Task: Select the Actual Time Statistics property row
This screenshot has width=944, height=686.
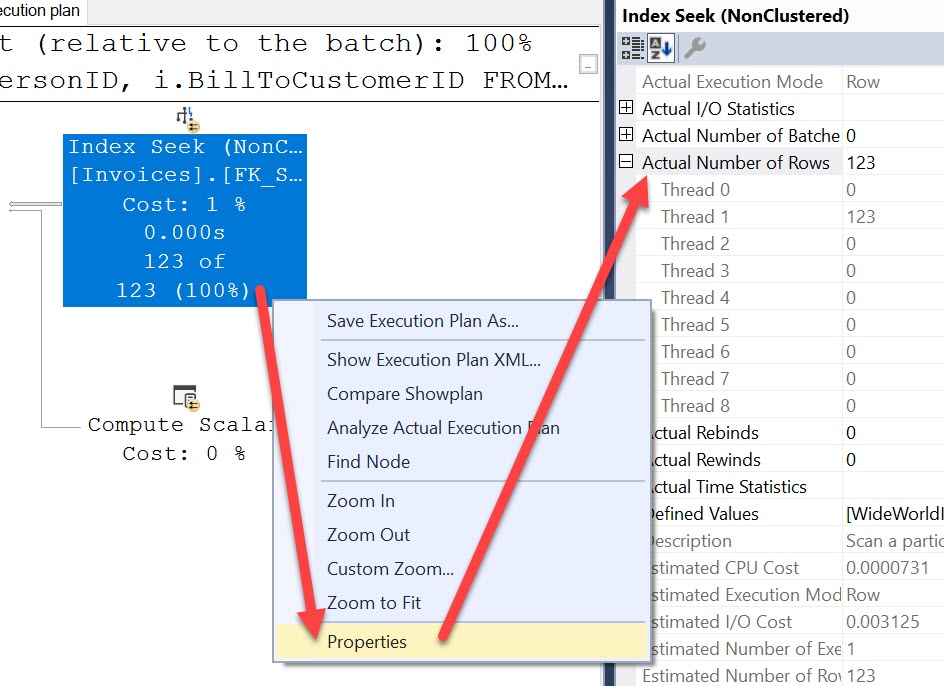Action: (x=797, y=487)
